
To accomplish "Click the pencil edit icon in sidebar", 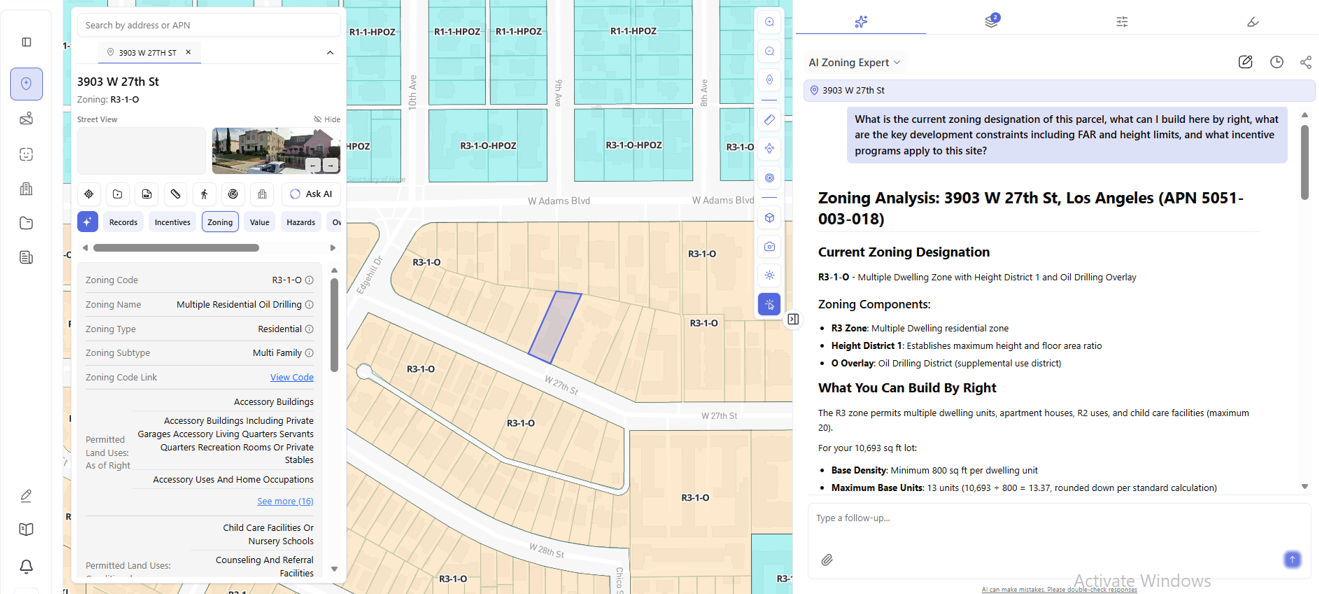I will [x=26, y=496].
